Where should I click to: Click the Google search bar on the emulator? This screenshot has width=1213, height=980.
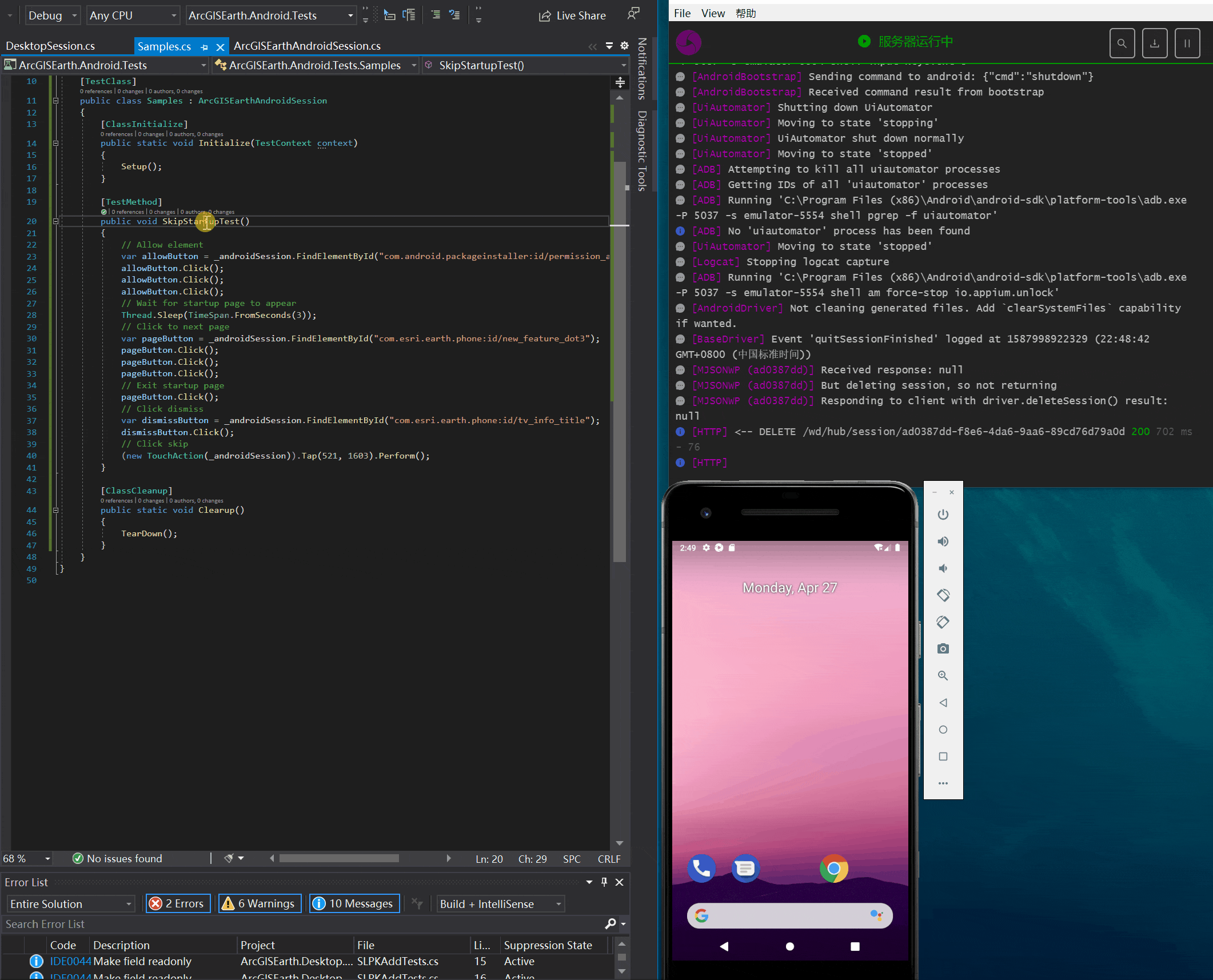tap(789, 915)
